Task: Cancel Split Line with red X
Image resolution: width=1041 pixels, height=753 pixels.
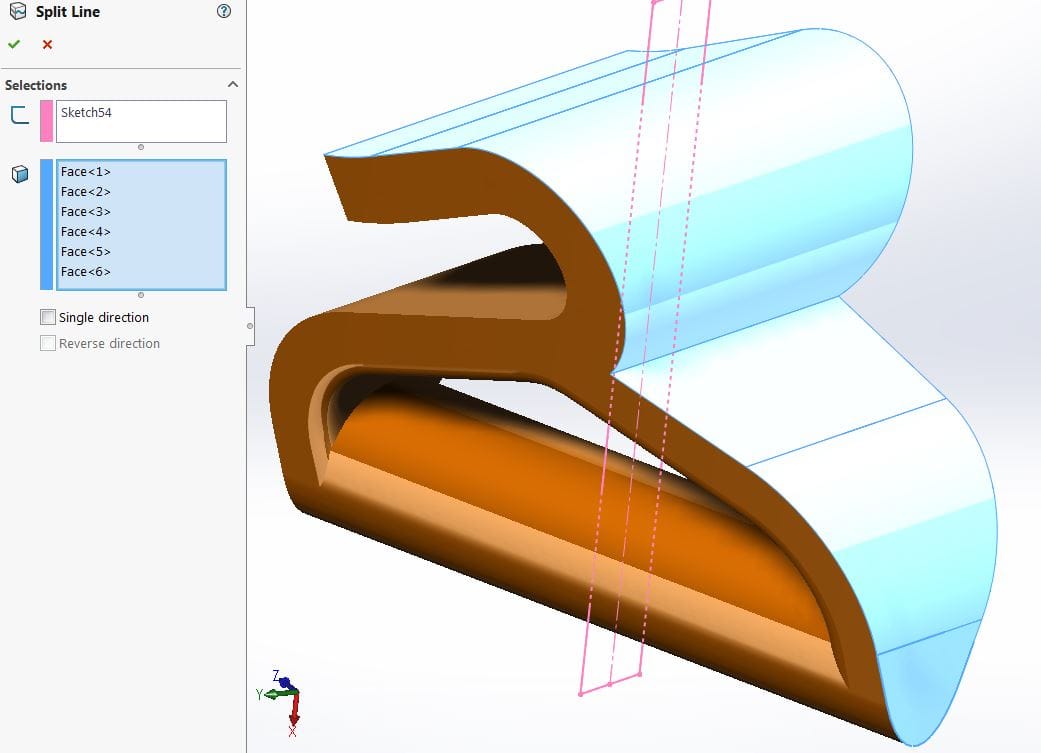Action: (47, 44)
